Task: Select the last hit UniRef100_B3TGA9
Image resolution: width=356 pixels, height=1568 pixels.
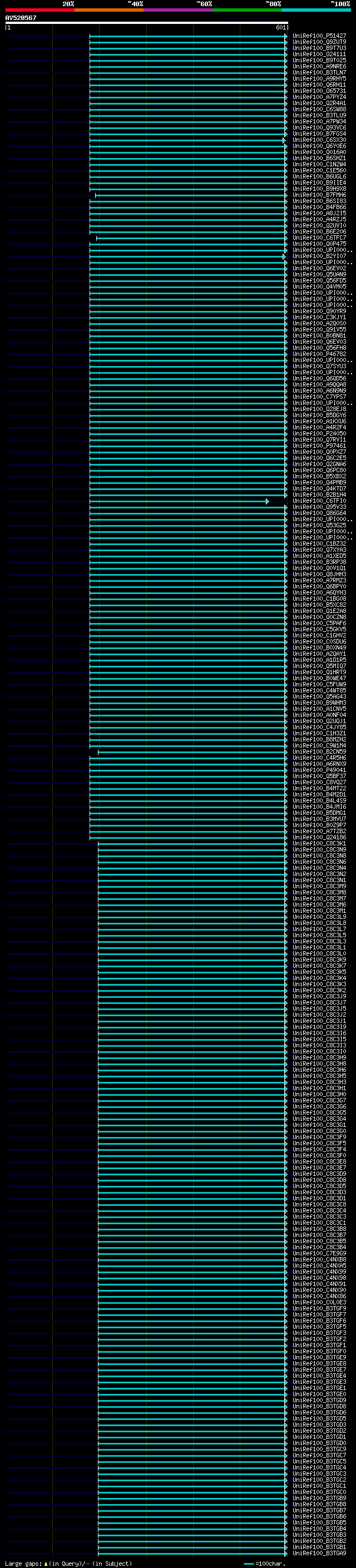Action: (319, 1554)
